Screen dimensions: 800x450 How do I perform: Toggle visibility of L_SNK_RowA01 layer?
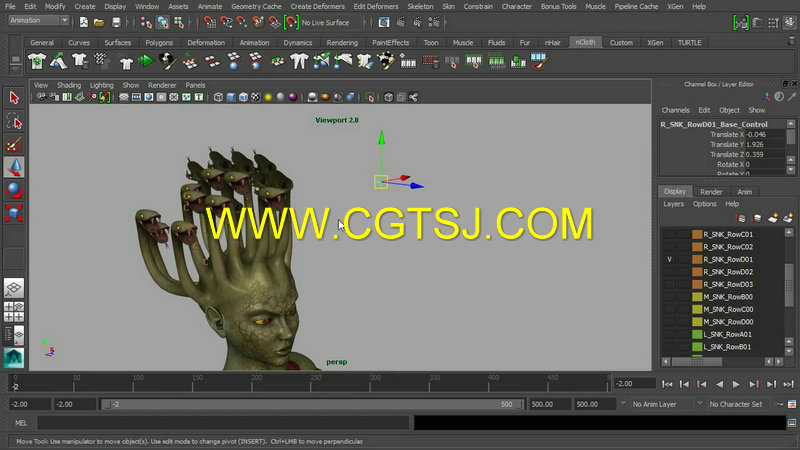click(669, 334)
